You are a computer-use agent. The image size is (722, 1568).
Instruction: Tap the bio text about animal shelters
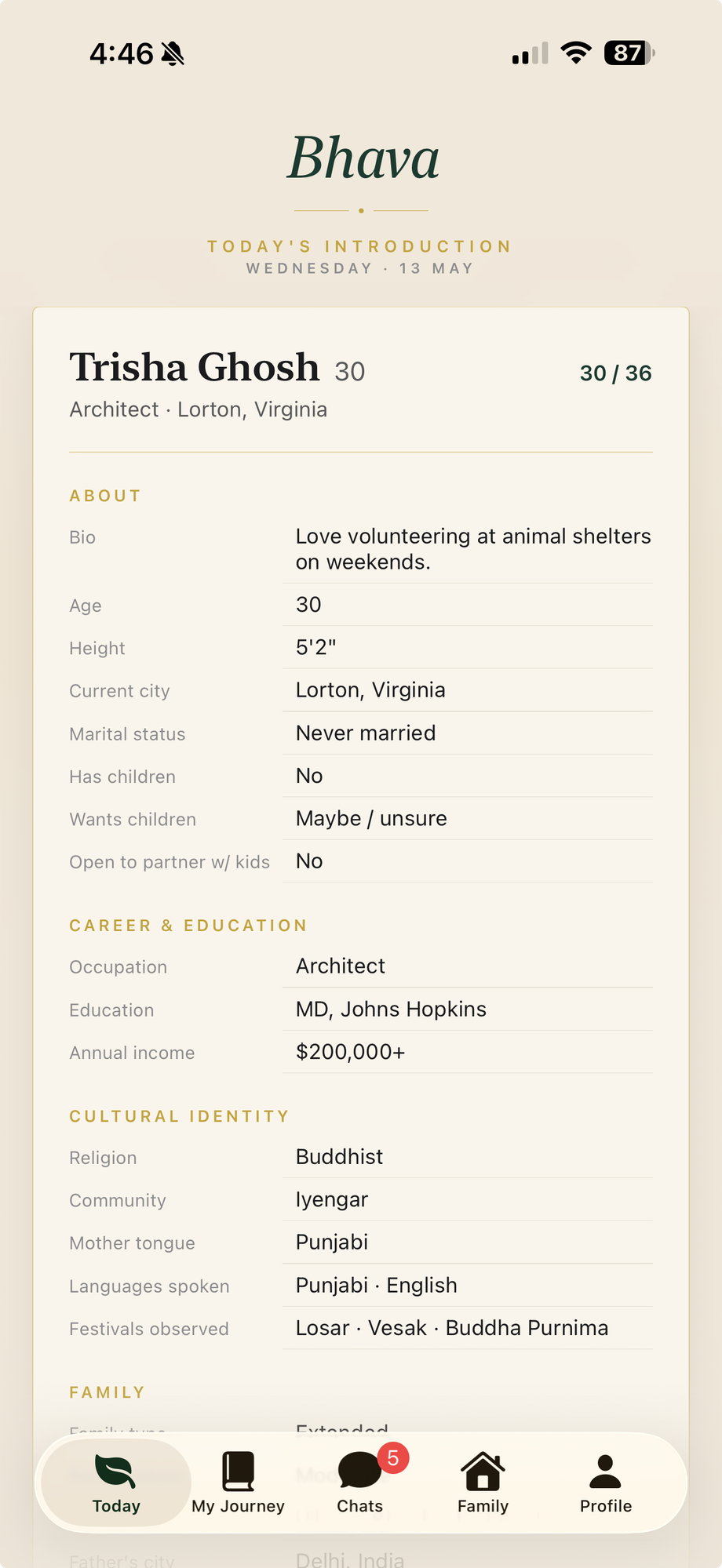(473, 549)
